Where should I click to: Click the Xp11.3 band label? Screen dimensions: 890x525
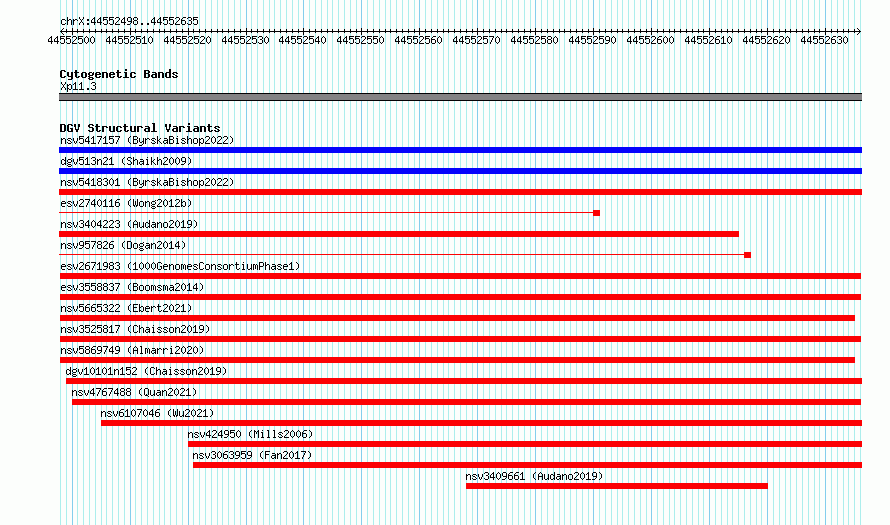(x=78, y=86)
